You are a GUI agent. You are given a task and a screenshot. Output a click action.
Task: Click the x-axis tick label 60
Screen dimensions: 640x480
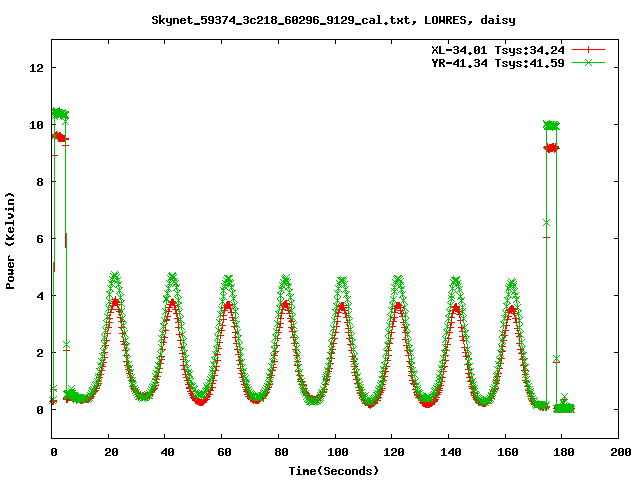[224, 452]
